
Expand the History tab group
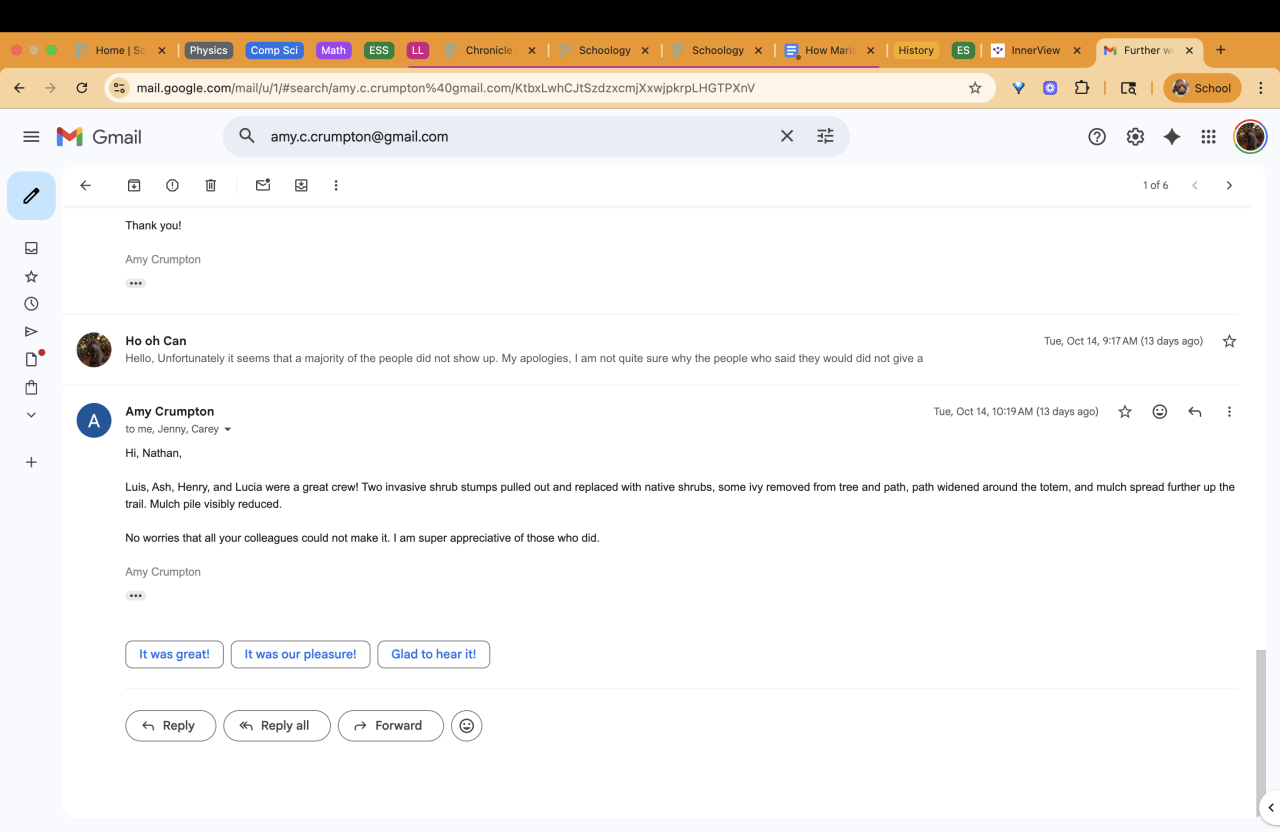[x=916, y=50]
